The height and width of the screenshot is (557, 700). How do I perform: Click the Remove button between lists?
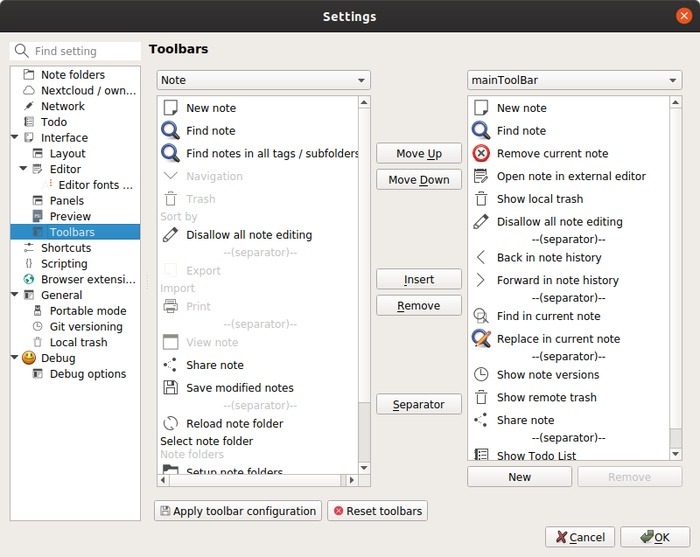point(419,306)
